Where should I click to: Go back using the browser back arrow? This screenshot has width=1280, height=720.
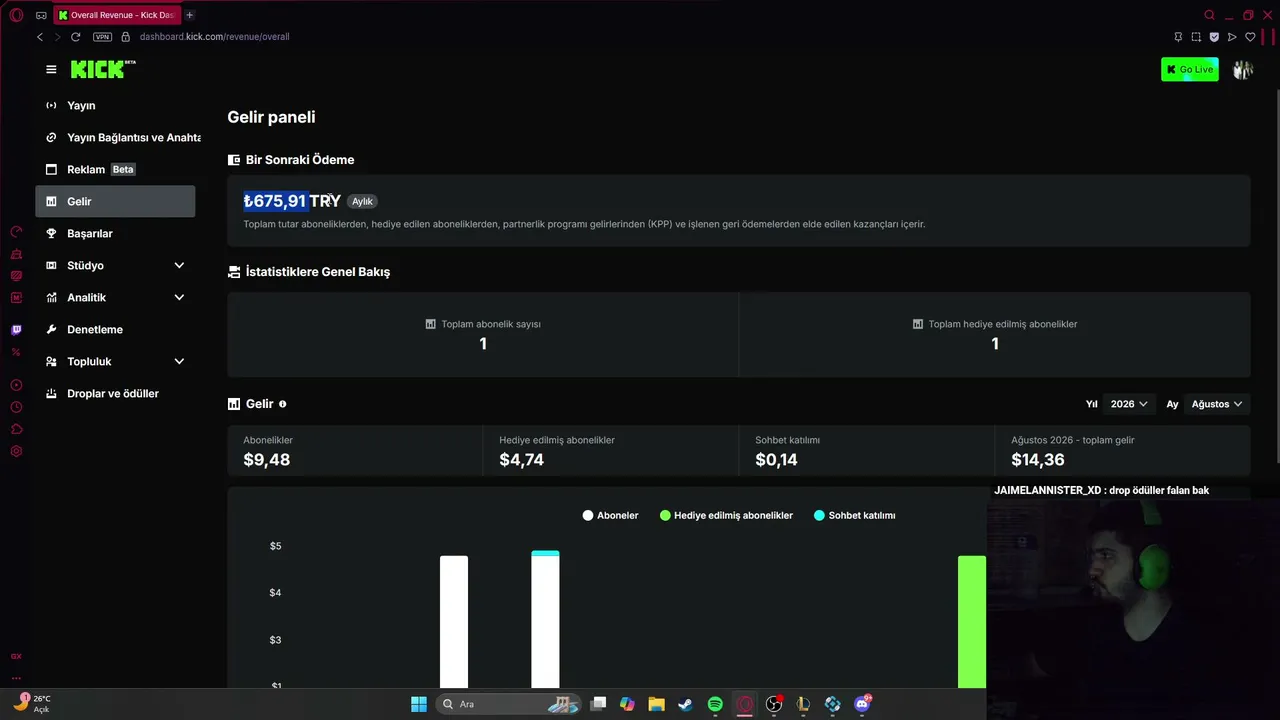(40, 37)
